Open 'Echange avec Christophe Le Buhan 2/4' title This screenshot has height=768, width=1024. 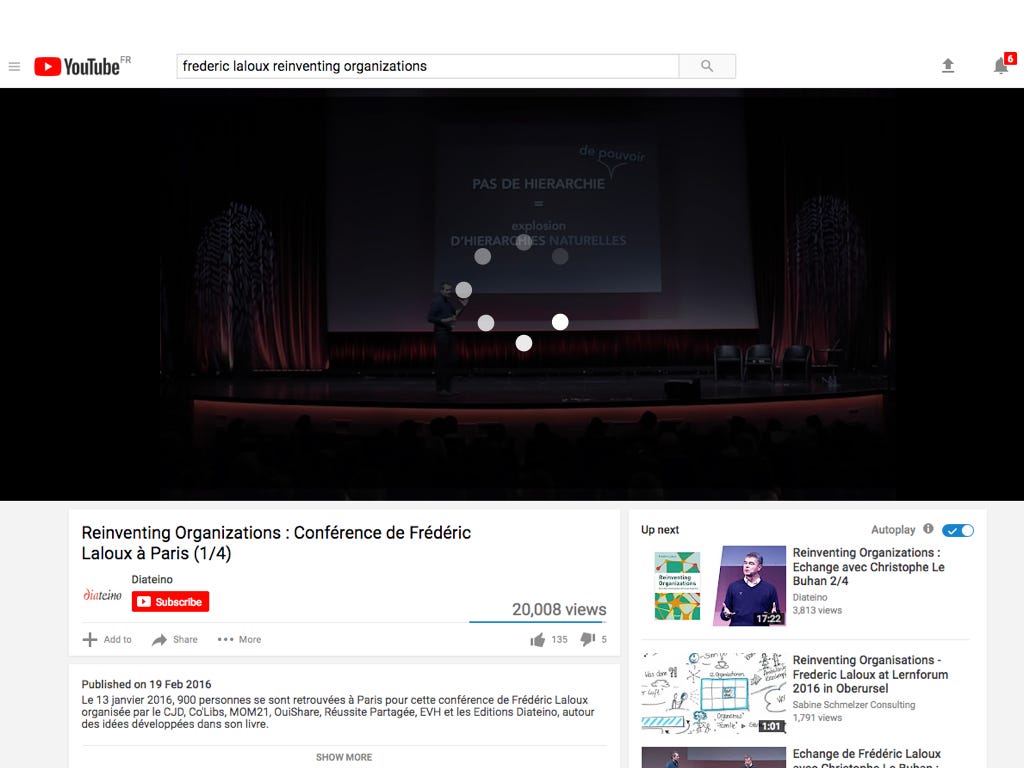pos(869,566)
